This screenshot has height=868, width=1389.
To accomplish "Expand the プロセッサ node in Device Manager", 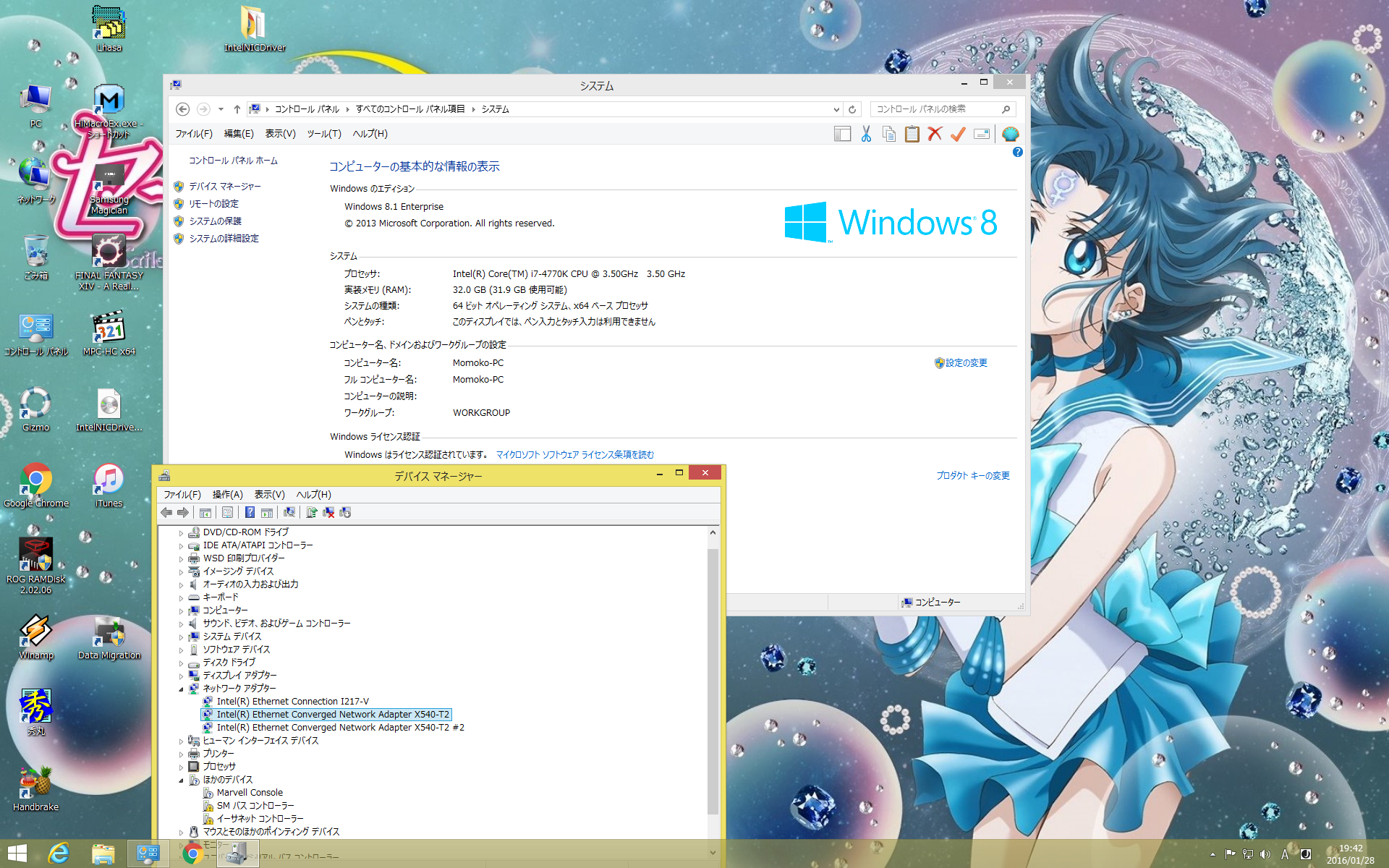I will pos(182,767).
